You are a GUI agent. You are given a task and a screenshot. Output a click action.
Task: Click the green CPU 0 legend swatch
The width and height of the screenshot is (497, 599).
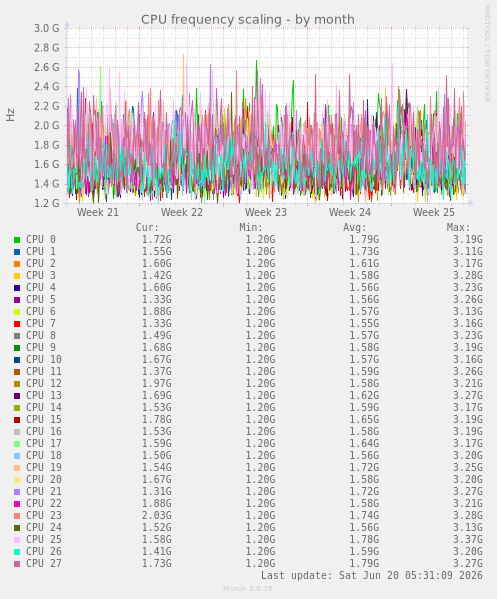(17, 240)
